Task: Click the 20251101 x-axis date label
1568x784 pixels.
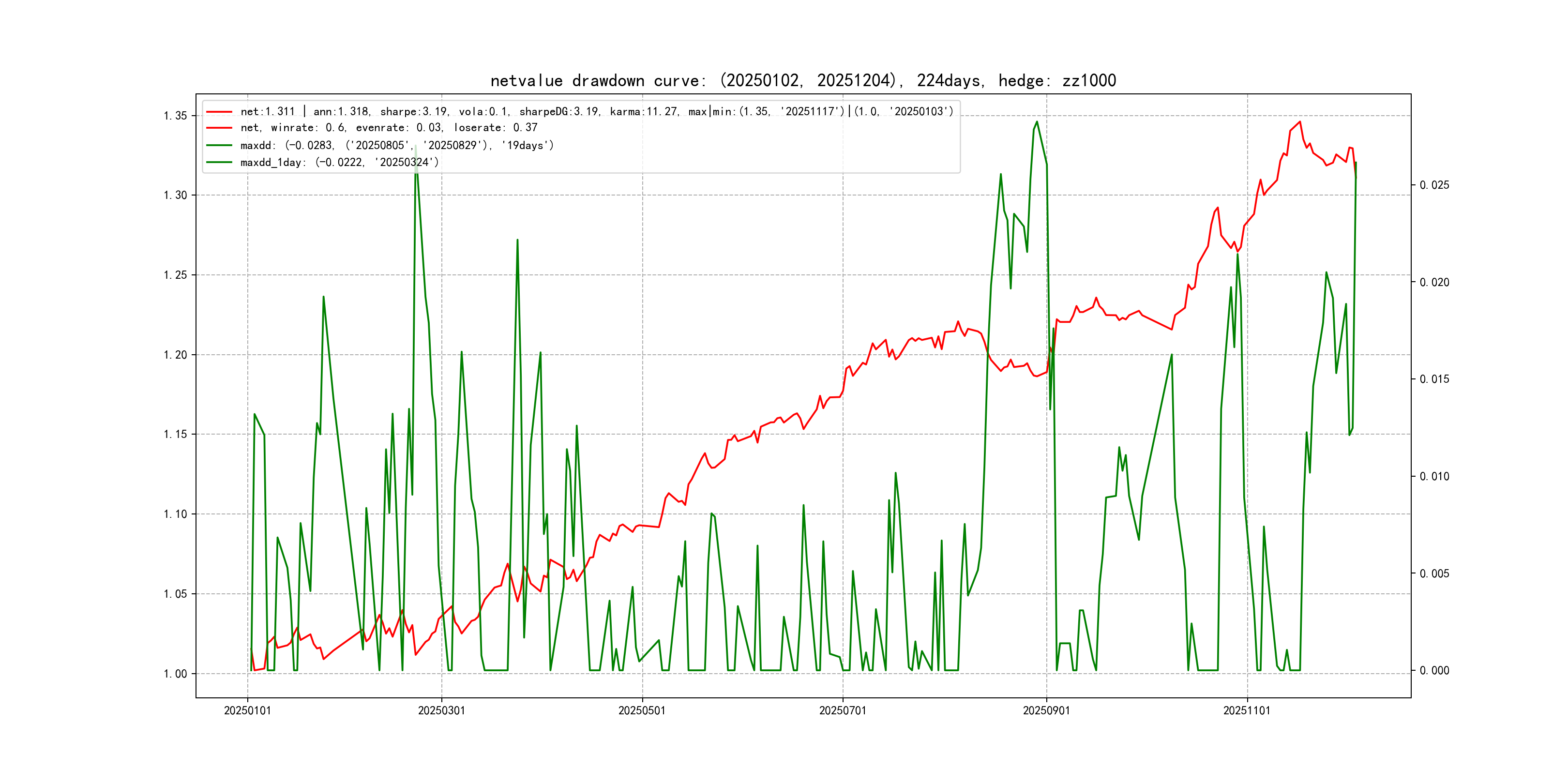Action: [1247, 711]
